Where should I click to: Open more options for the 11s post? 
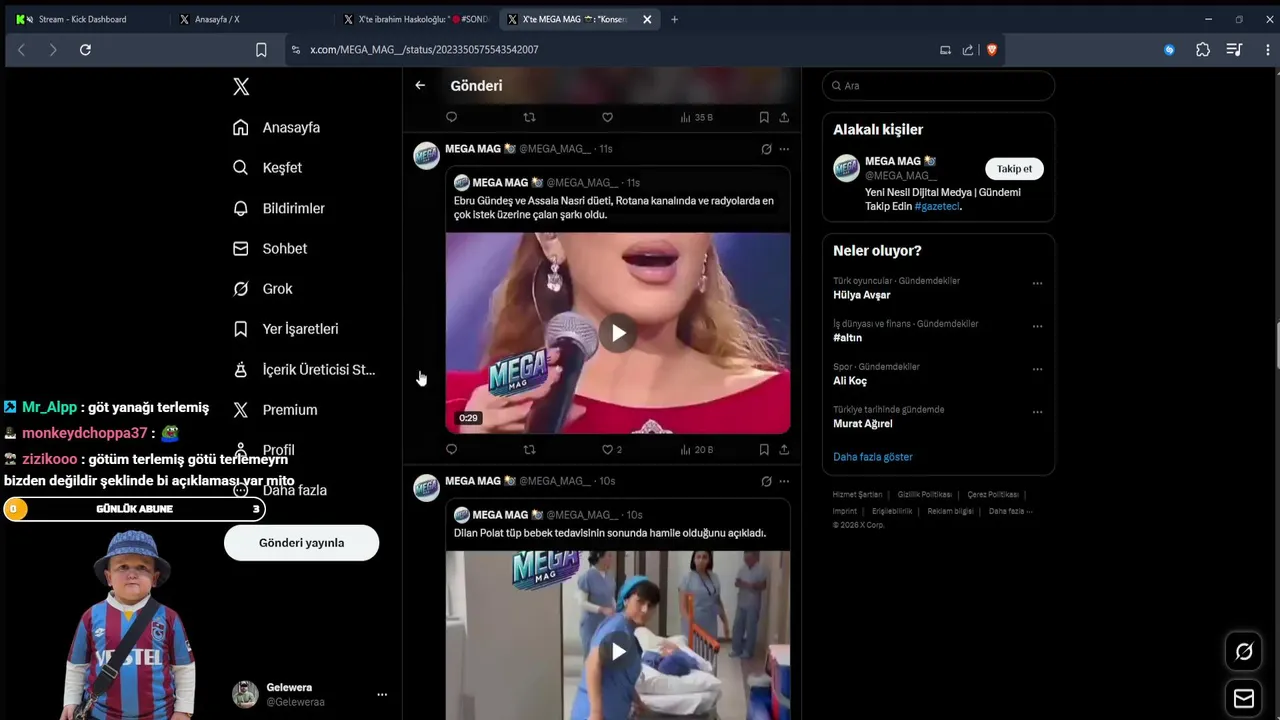[x=784, y=149]
